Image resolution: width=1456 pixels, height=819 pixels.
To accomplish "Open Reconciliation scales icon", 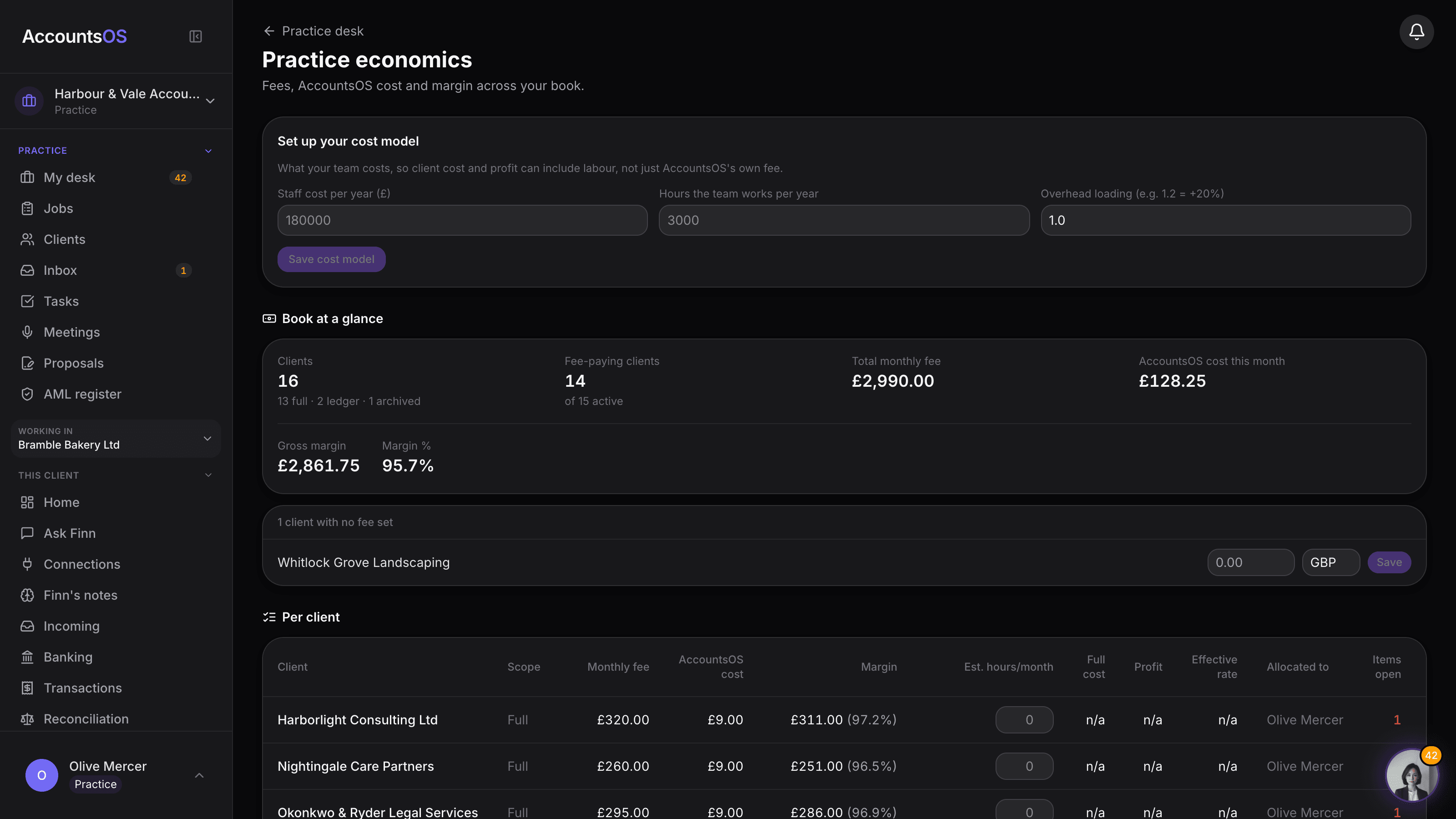I will point(27,719).
